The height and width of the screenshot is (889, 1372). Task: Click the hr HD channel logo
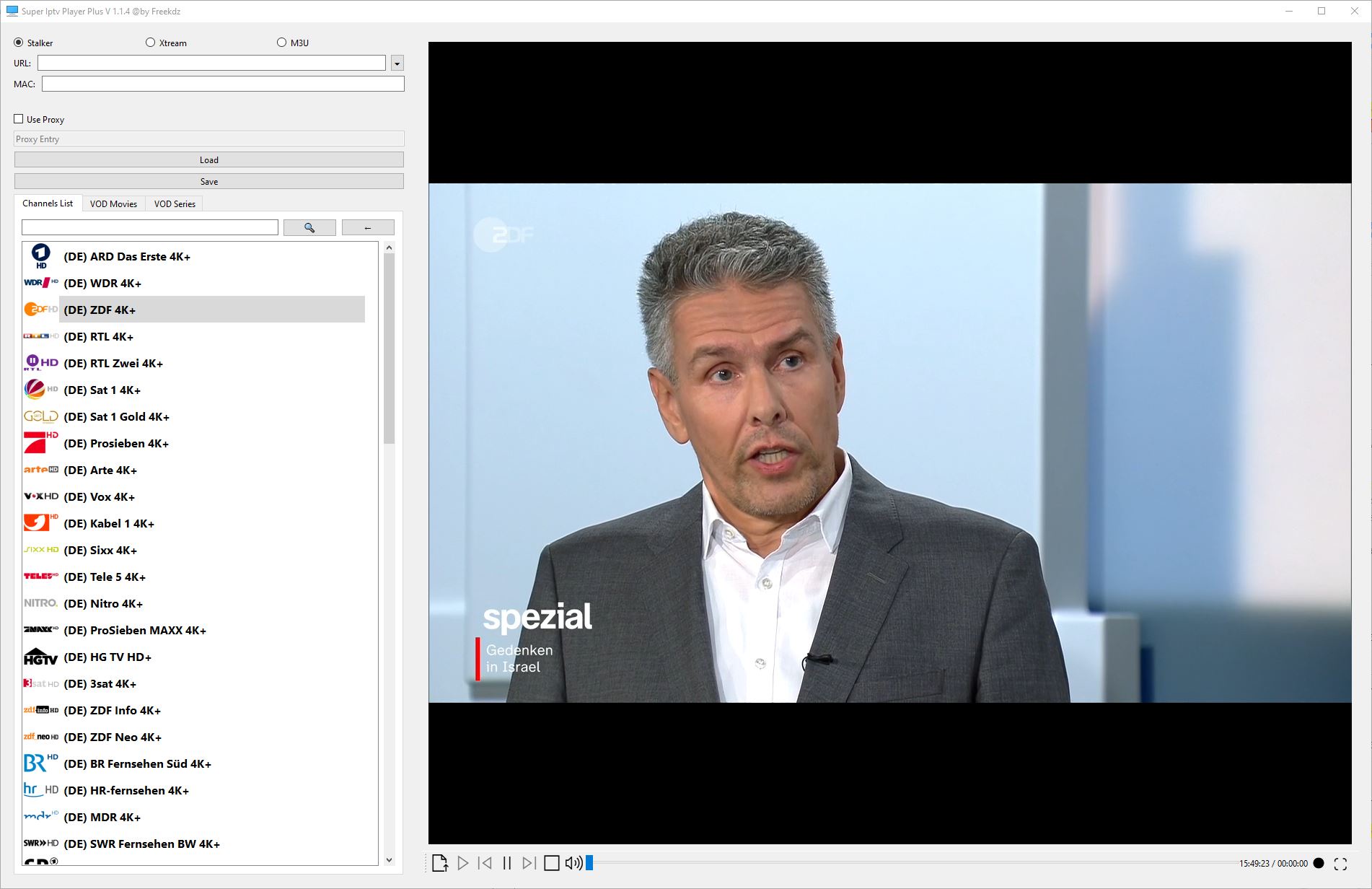tap(41, 789)
